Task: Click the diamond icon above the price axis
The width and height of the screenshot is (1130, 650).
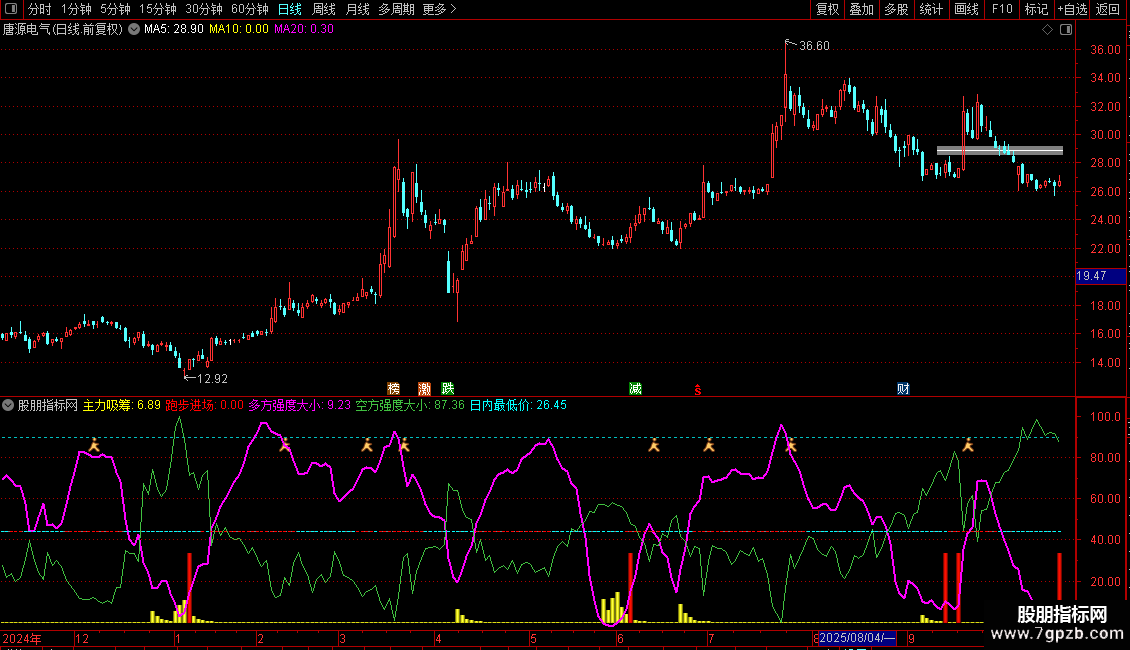Action: click(1047, 30)
